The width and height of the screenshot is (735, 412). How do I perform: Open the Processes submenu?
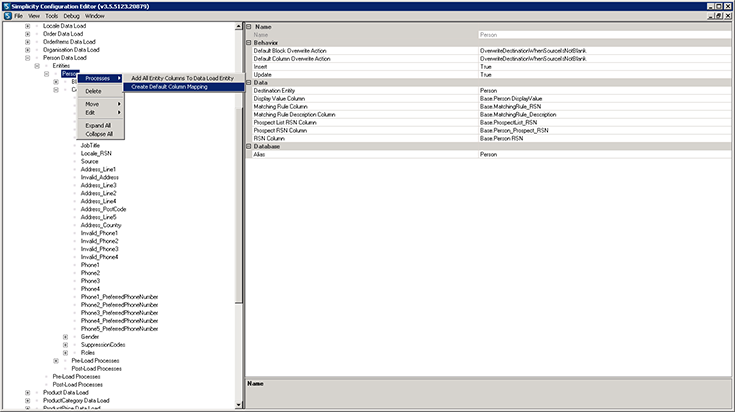click(x=100, y=78)
